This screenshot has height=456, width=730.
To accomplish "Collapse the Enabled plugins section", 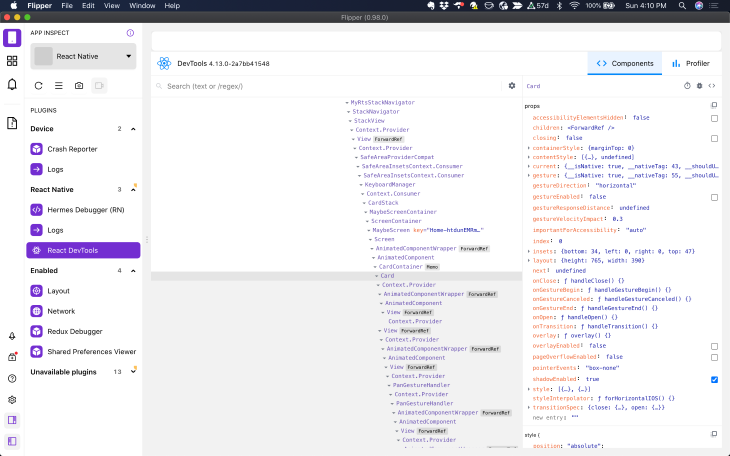I will pos(133,271).
